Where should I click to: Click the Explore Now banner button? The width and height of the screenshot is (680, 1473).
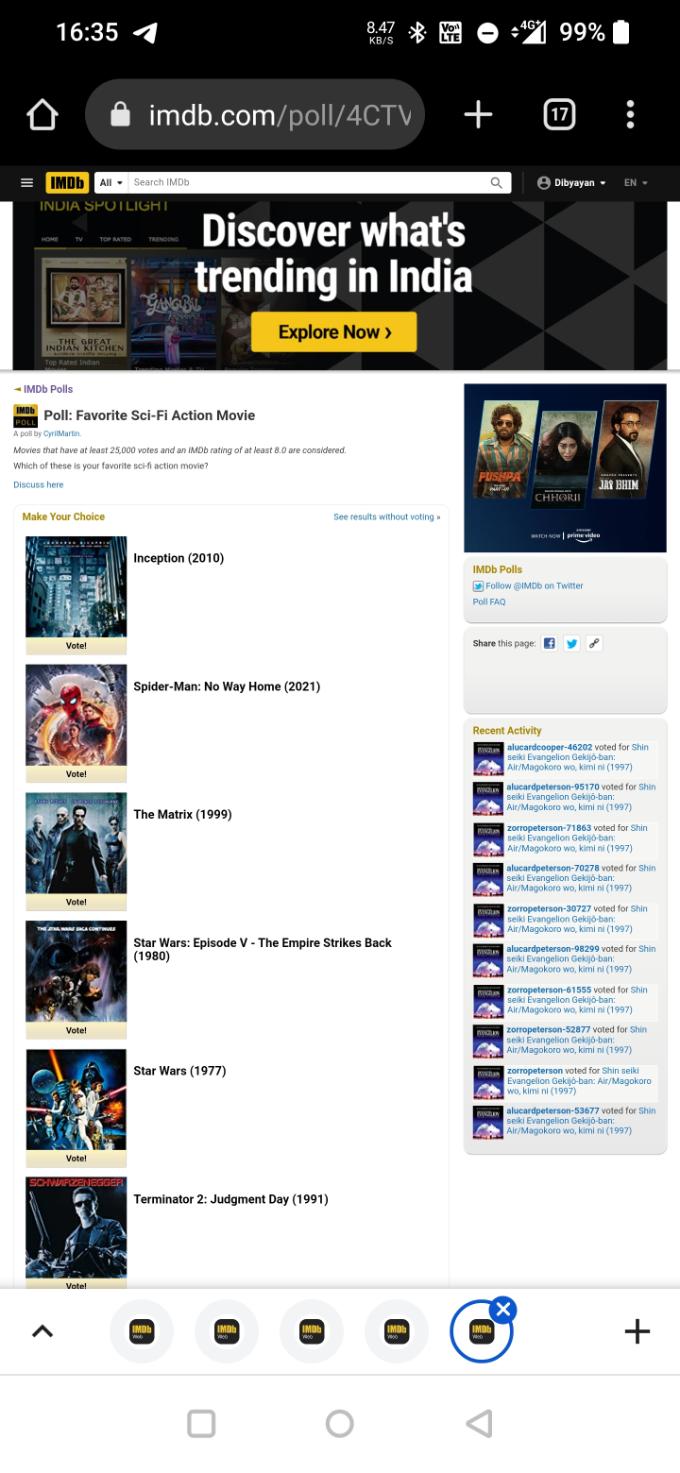point(333,332)
